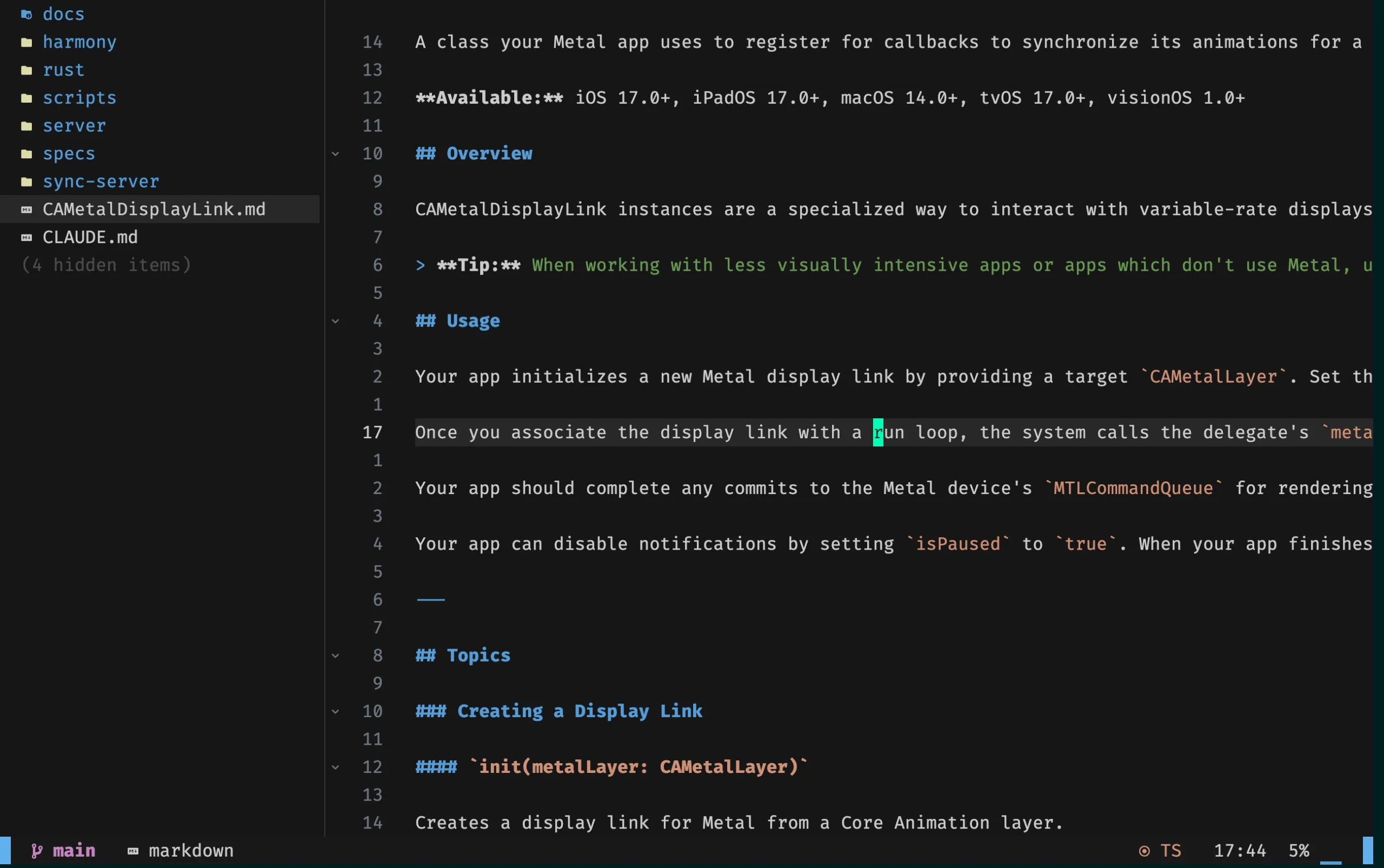Click the TS indicator in statusline
Screen dimensions: 1384x868
tap(1171, 851)
